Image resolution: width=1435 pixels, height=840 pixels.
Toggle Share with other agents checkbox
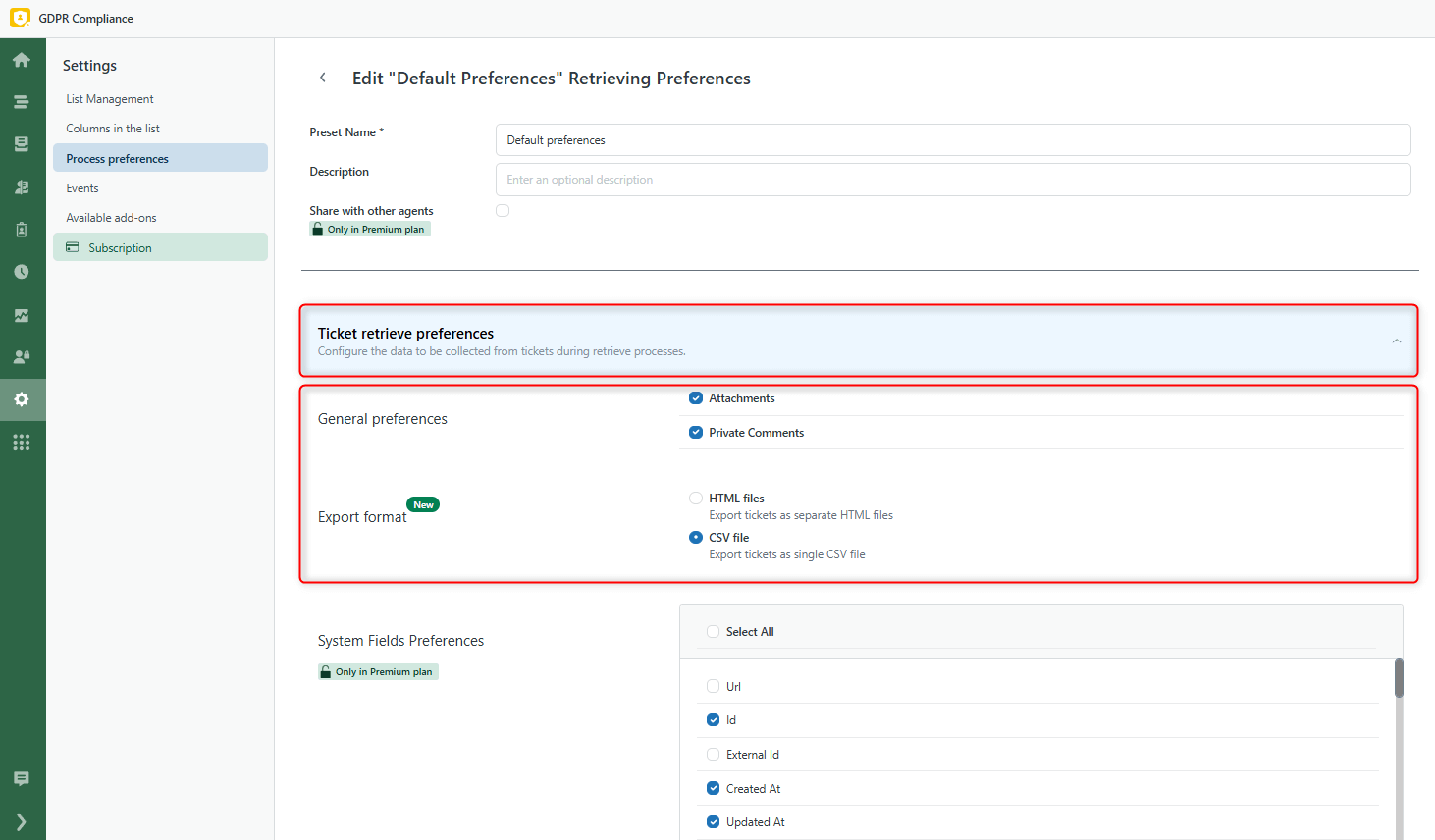[503, 210]
